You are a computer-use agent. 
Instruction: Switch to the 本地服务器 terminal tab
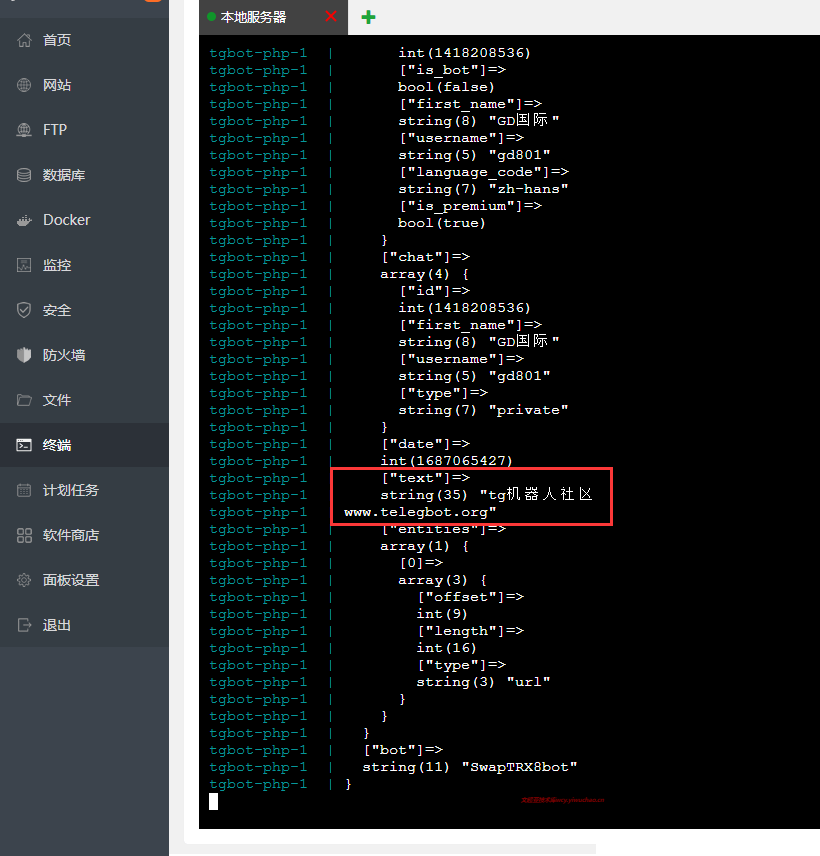tap(253, 17)
